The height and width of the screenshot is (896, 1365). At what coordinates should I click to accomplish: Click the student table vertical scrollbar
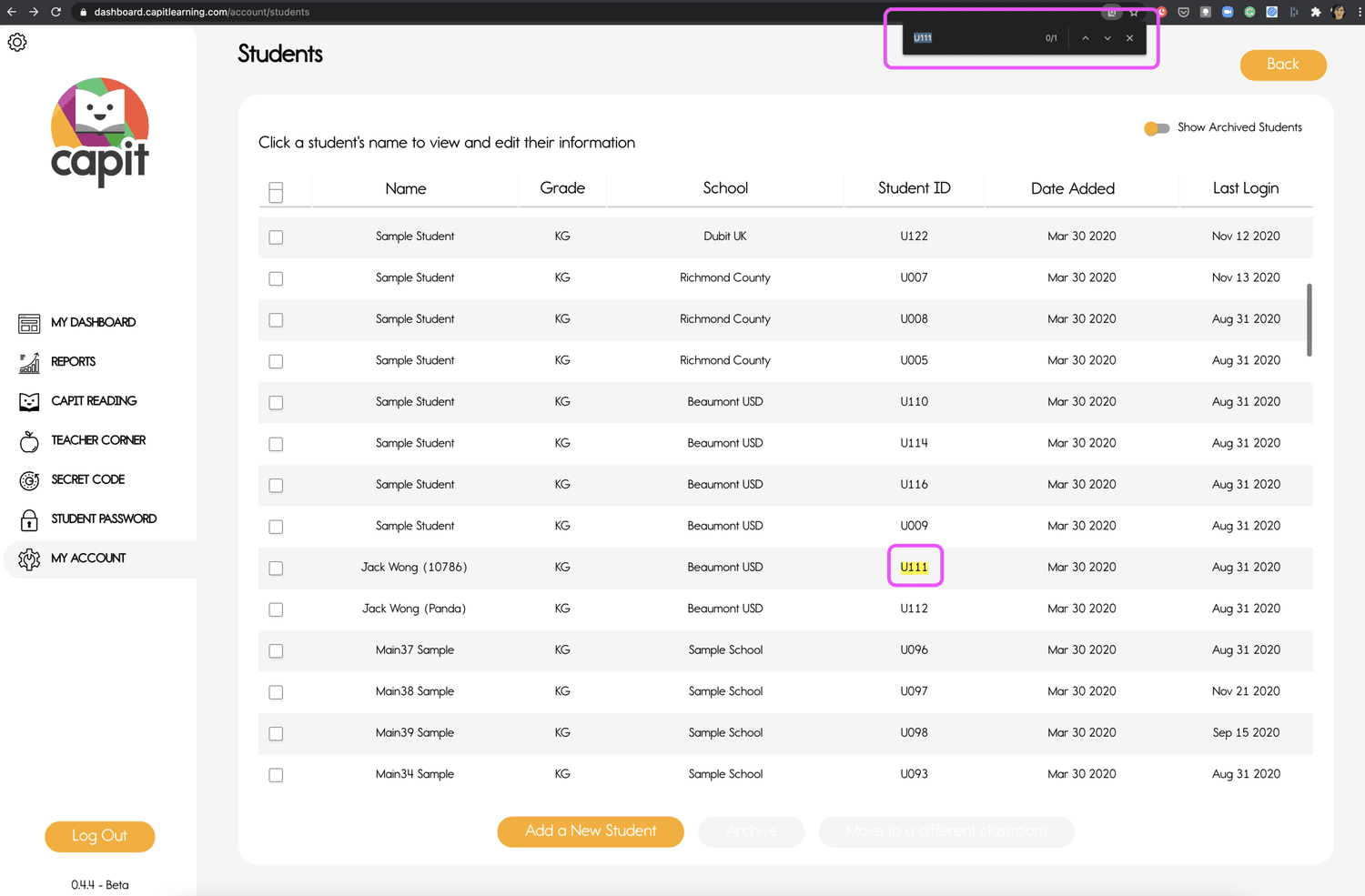[1309, 320]
